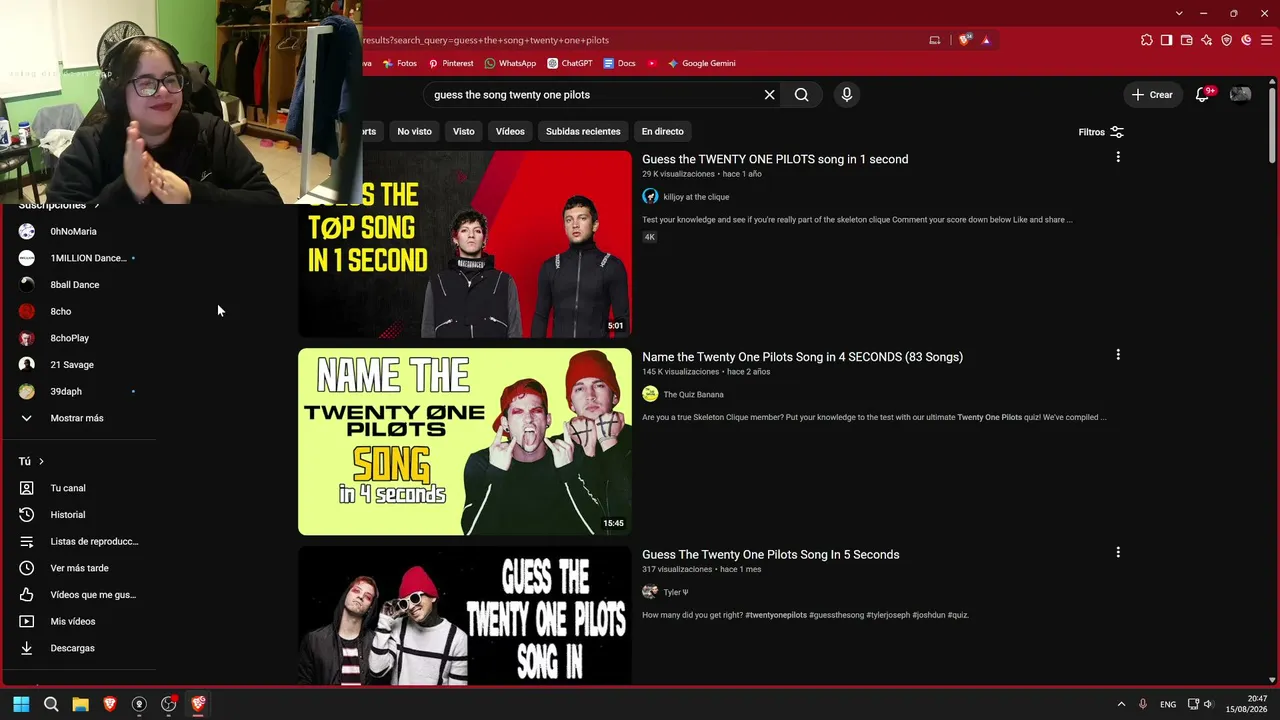Select the No visto filter chip
The height and width of the screenshot is (720, 1280).
coord(414,132)
